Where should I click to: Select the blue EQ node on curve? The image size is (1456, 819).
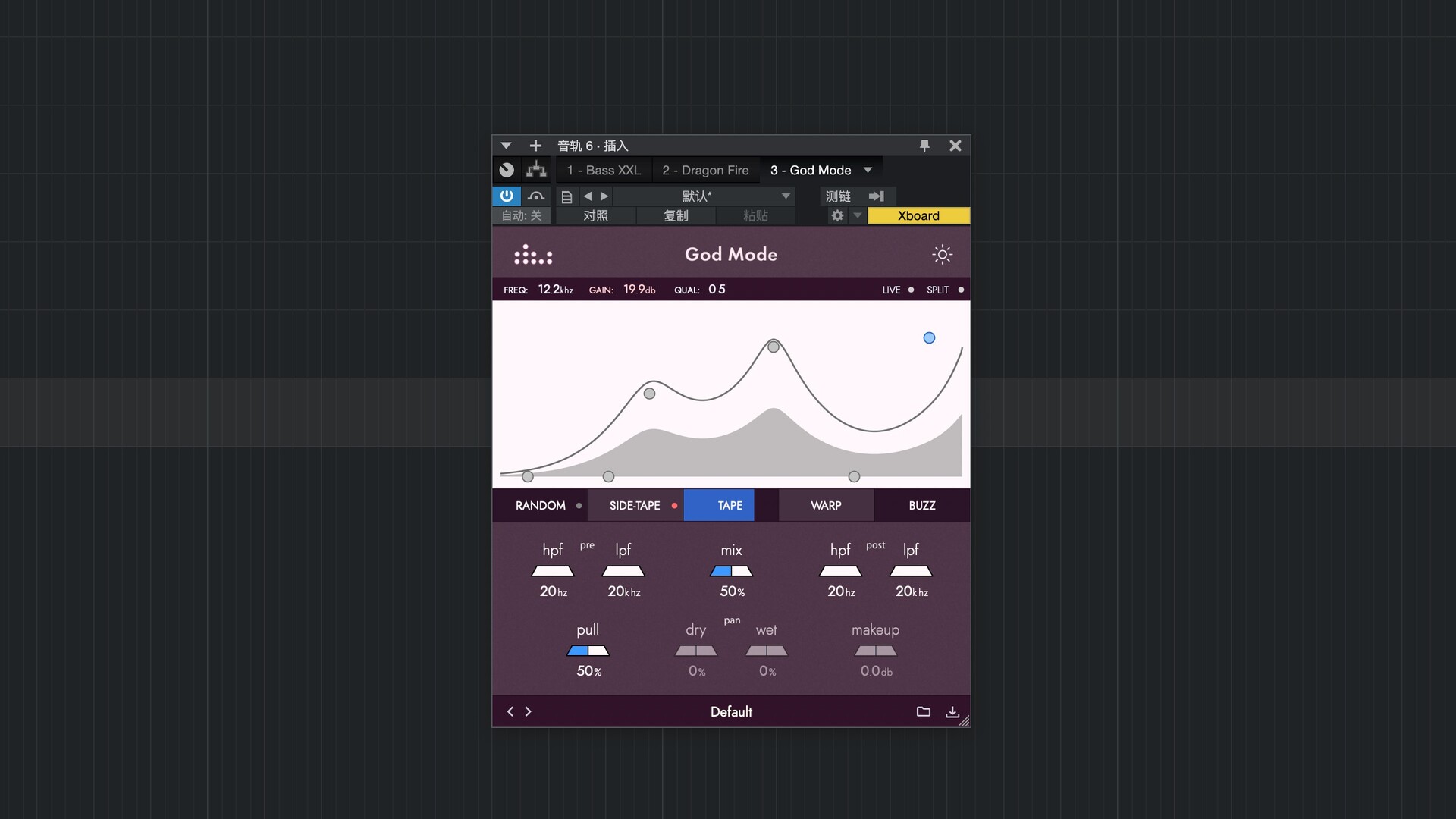929,338
